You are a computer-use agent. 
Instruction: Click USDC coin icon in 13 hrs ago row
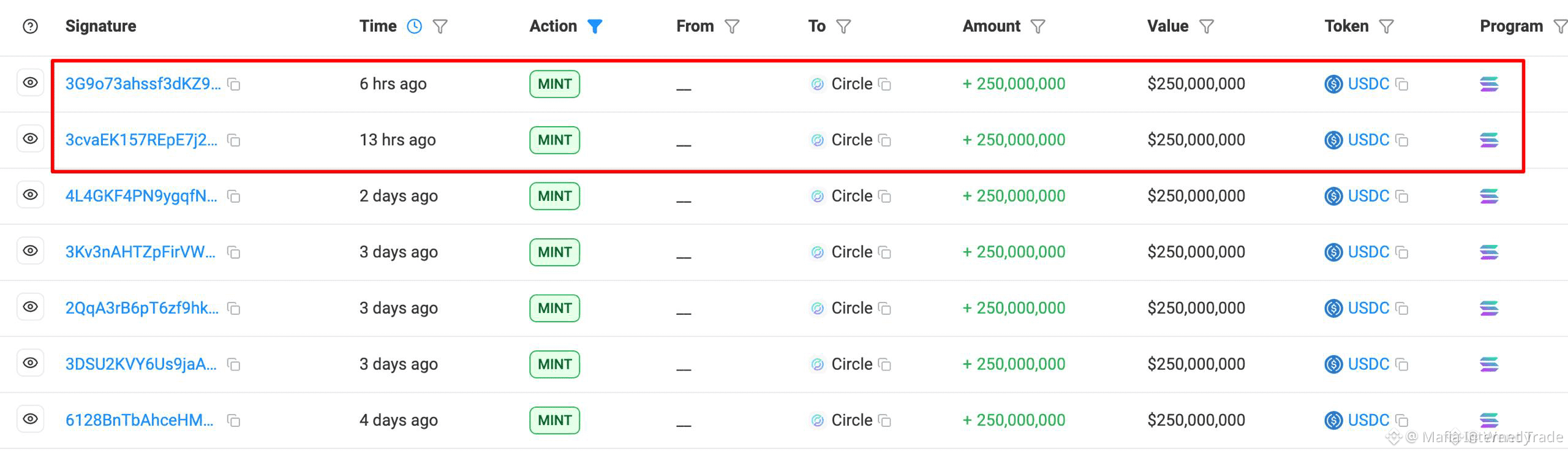1333,140
